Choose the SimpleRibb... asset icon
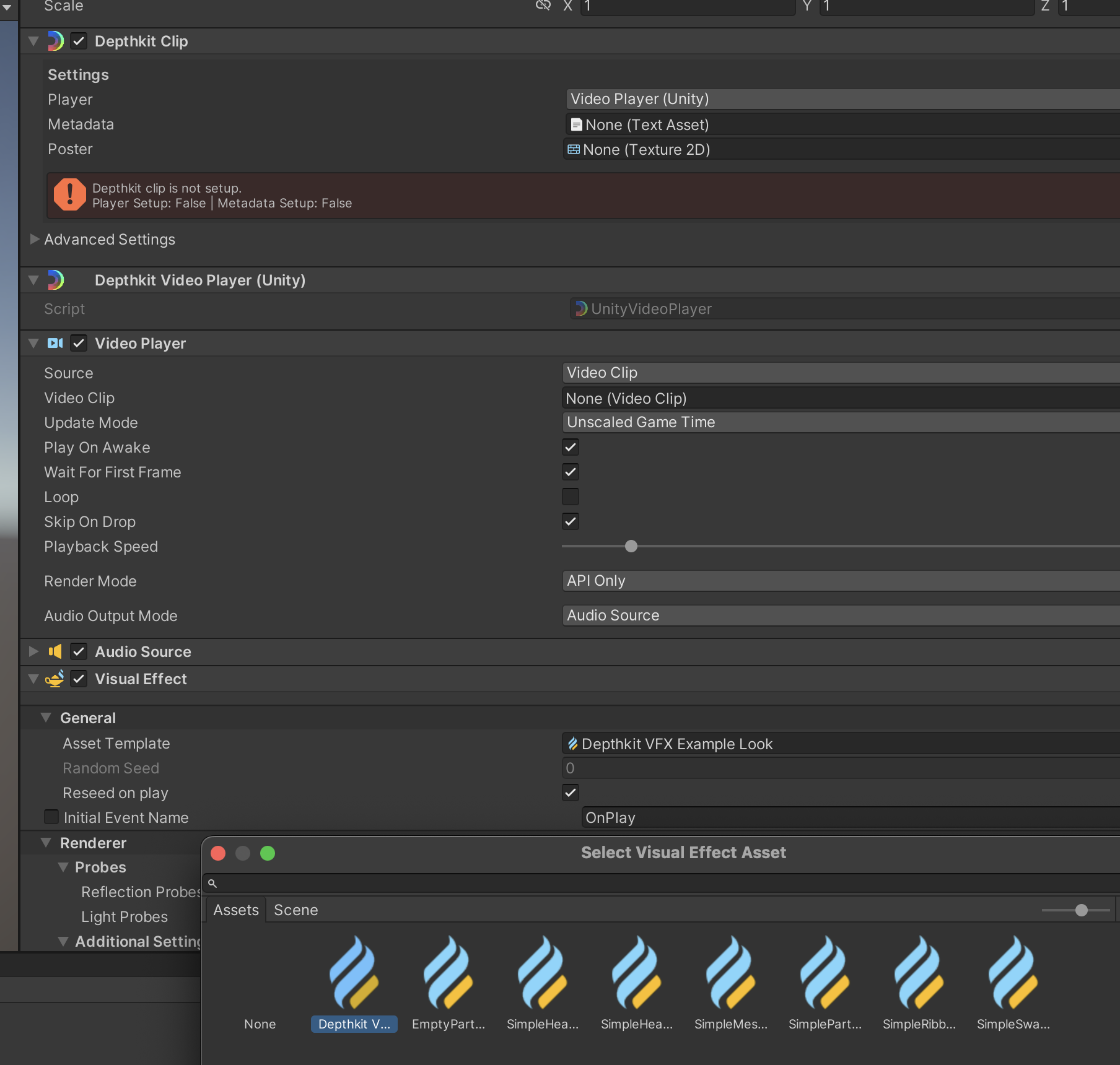The height and width of the screenshot is (1065, 1120). click(x=919, y=973)
